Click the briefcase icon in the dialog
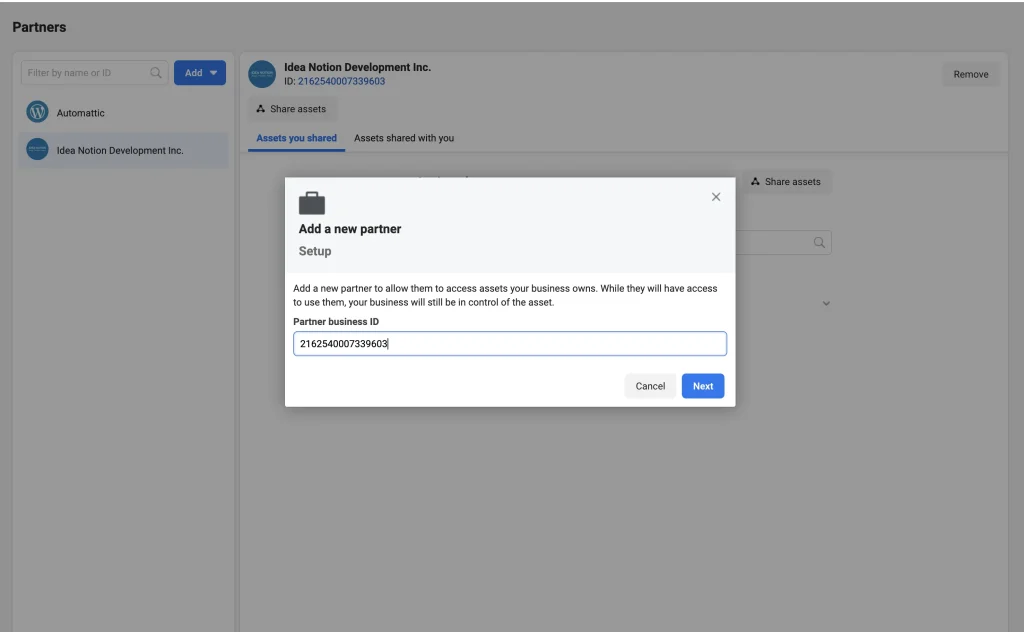The image size is (1024, 632). [x=312, y=203]
